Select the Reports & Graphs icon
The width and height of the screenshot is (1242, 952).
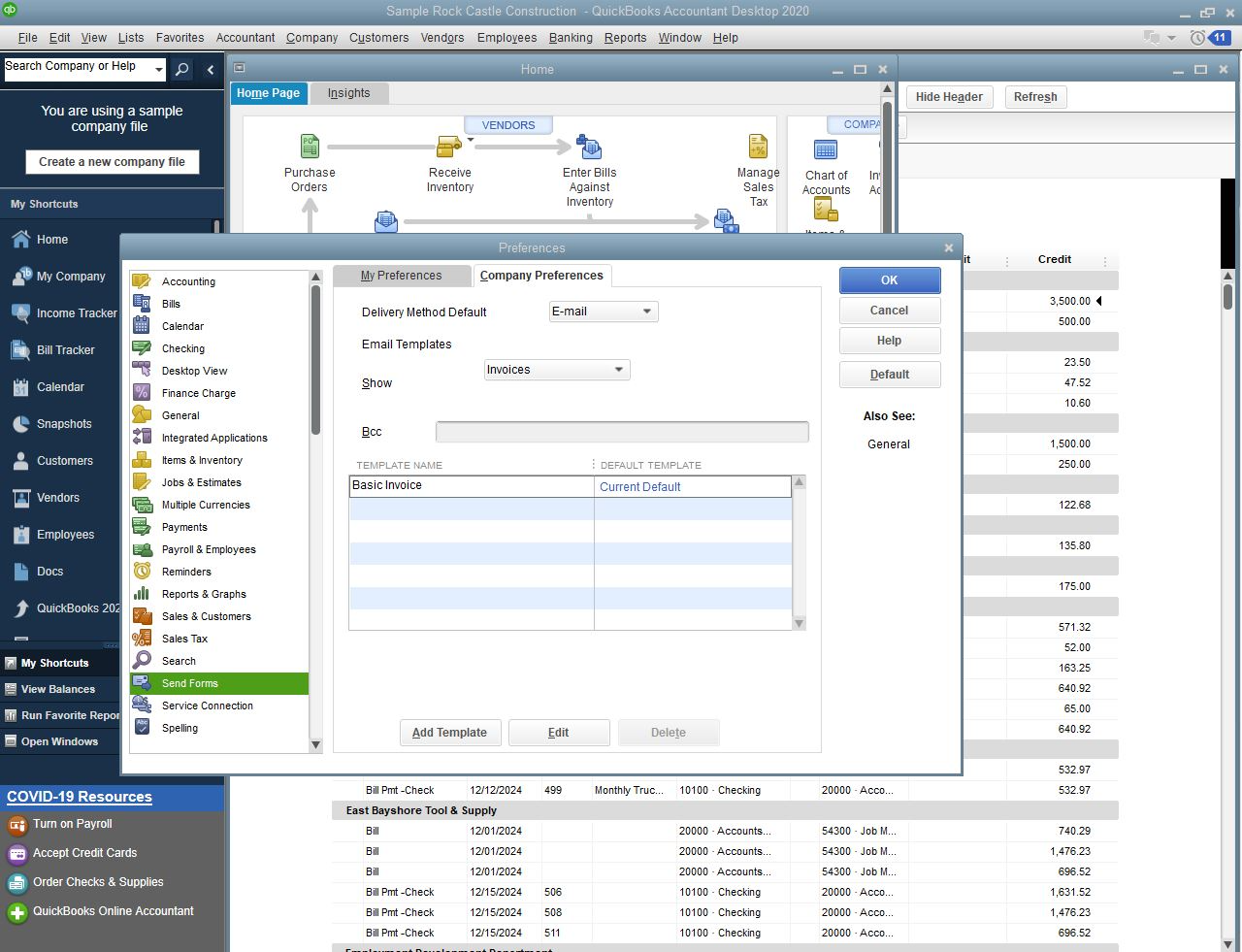142,594
